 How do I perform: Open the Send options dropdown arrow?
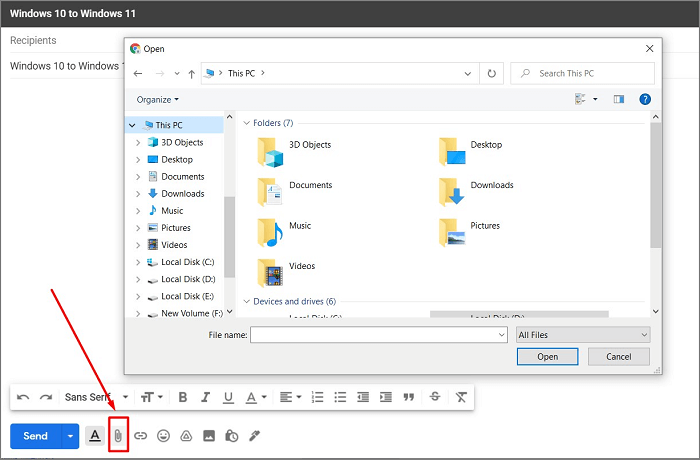coord(70,436)
